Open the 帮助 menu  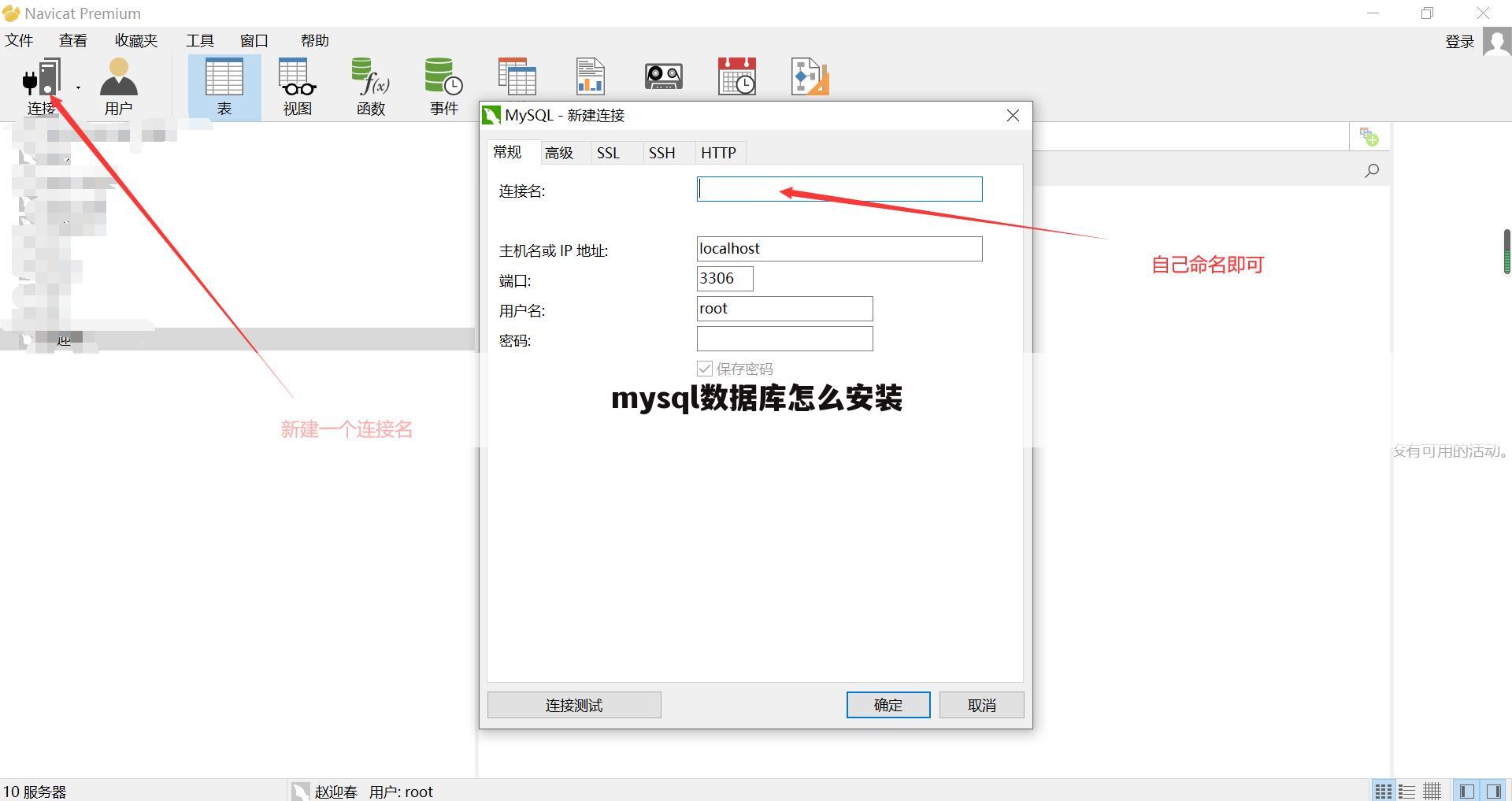[315, 40]
